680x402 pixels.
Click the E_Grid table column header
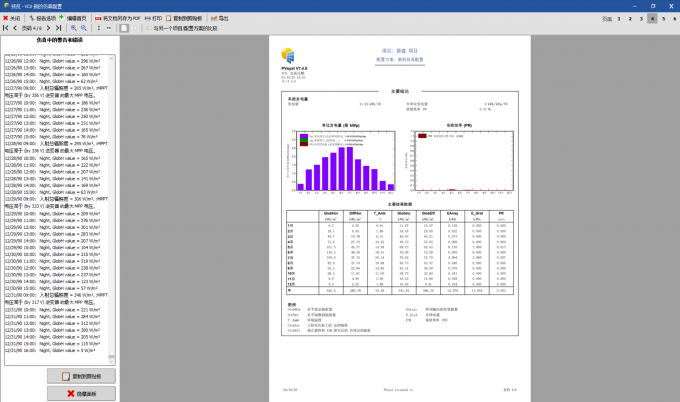coord(477,213)
